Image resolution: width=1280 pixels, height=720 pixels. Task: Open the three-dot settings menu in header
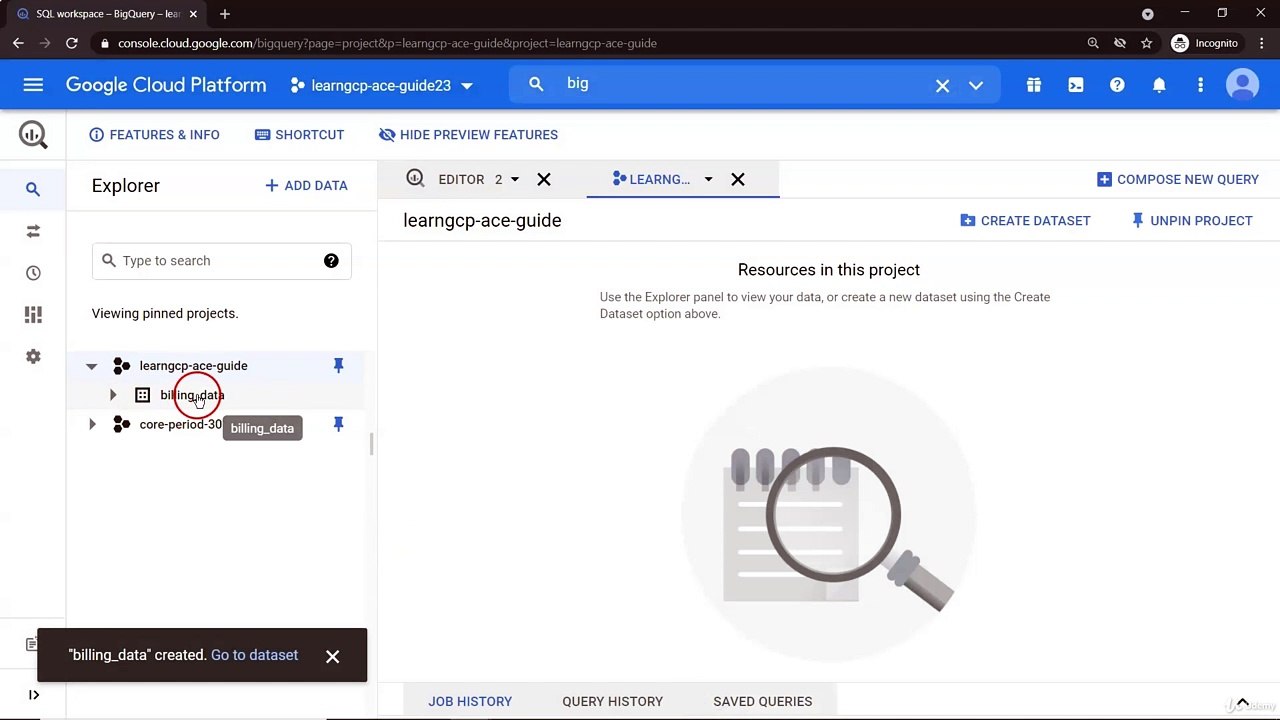(x=1200, y=85)
